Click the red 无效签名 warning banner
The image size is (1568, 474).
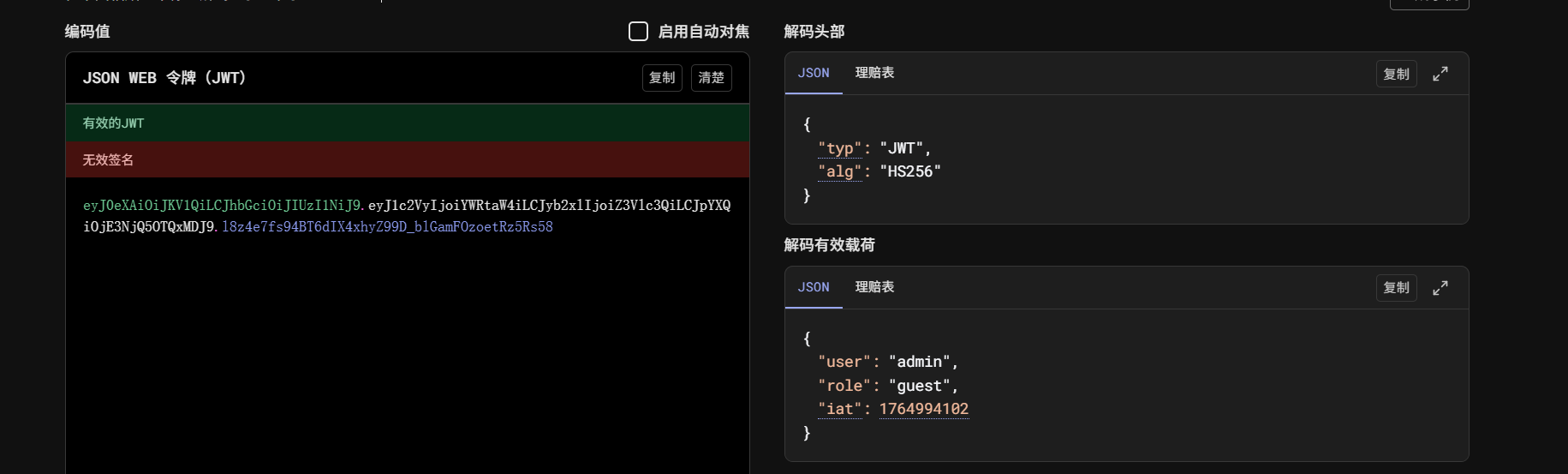[x=408, y=160]
